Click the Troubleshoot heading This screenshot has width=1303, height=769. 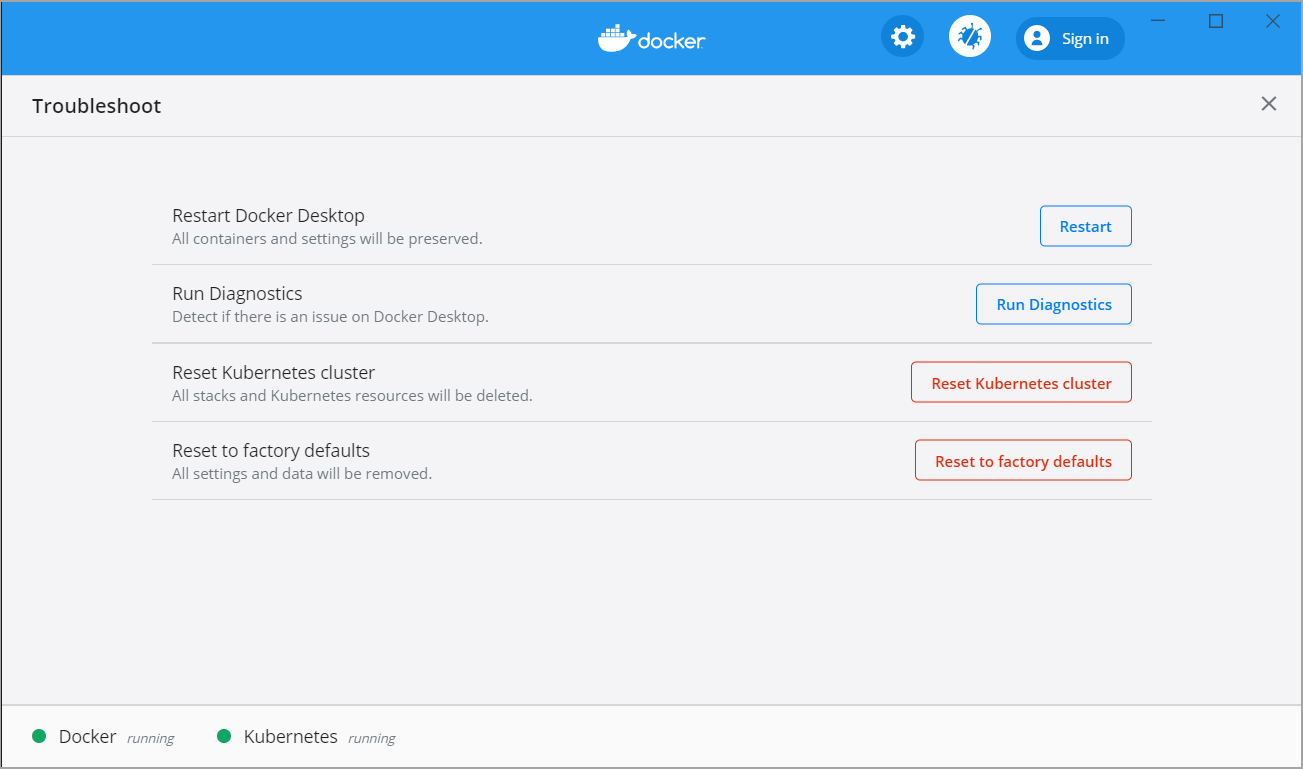click(x=96, y=105)
